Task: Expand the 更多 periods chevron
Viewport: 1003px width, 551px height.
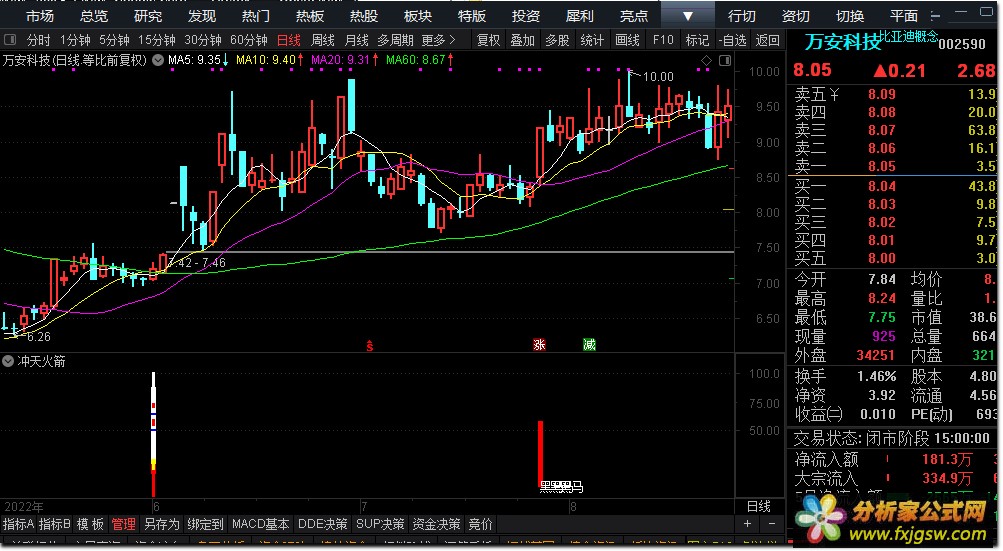Action: pyautogui.click(x=439, y=40)
